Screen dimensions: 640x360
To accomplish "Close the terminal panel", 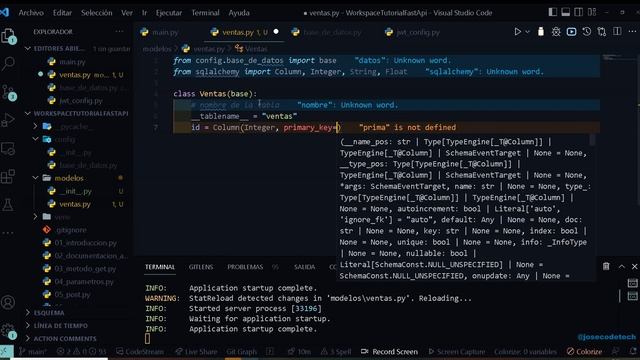I will click(634, 267).
